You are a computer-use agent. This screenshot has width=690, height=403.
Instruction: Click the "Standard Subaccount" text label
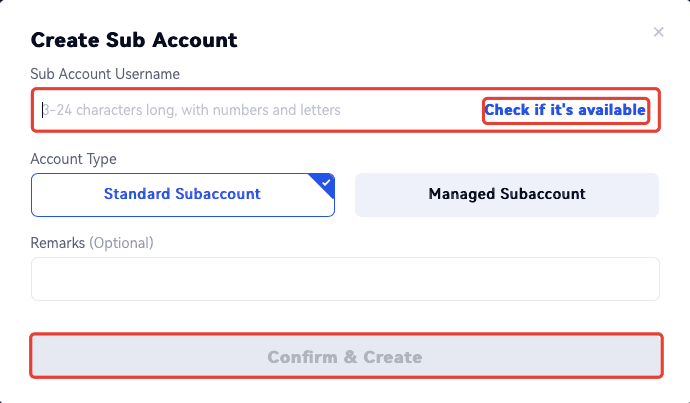[182, 194]
